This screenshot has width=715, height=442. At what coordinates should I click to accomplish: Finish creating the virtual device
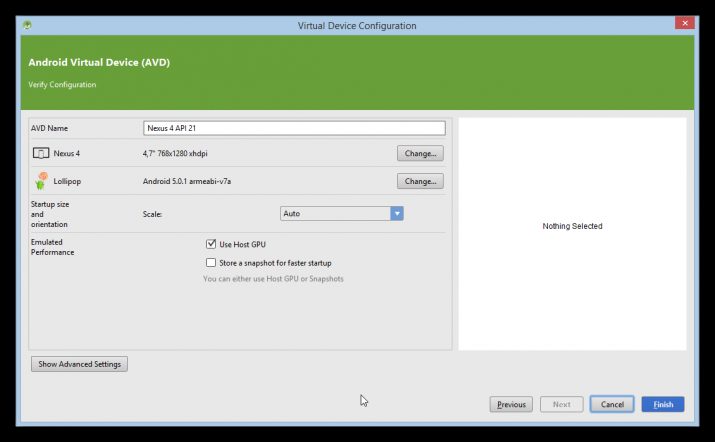(663, 404)
